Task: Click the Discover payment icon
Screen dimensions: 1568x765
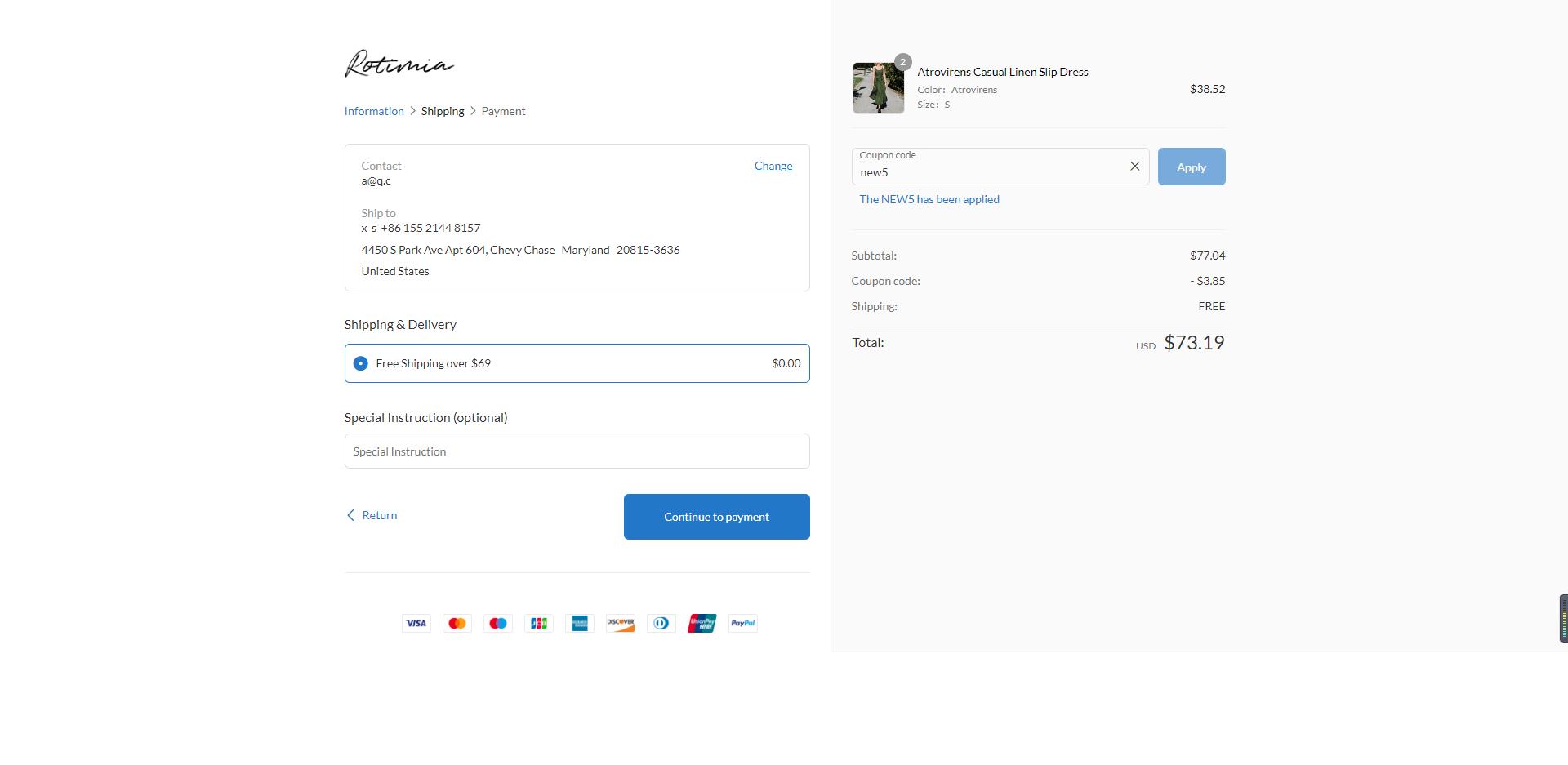Action: (621, 623)
